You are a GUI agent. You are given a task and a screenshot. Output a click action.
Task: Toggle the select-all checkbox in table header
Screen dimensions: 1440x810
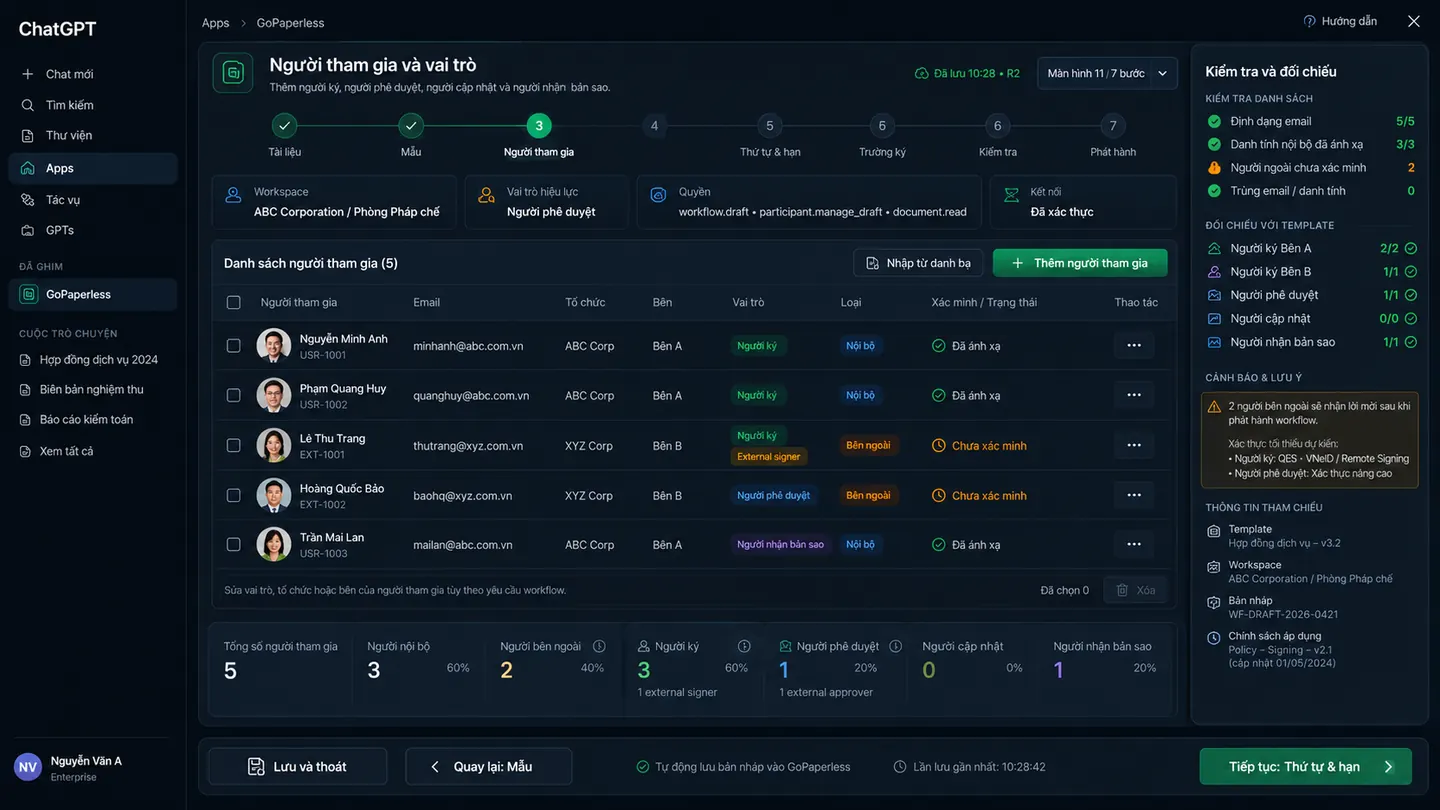click(x=233, y=302)
